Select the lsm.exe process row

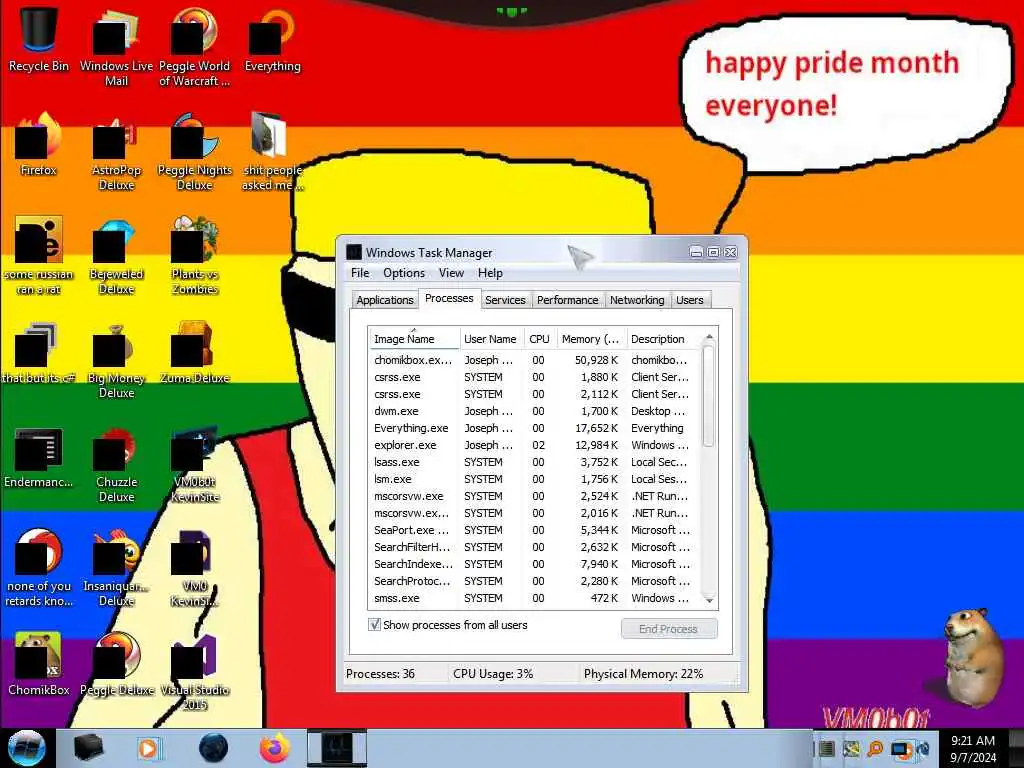[x=534, y=479]
